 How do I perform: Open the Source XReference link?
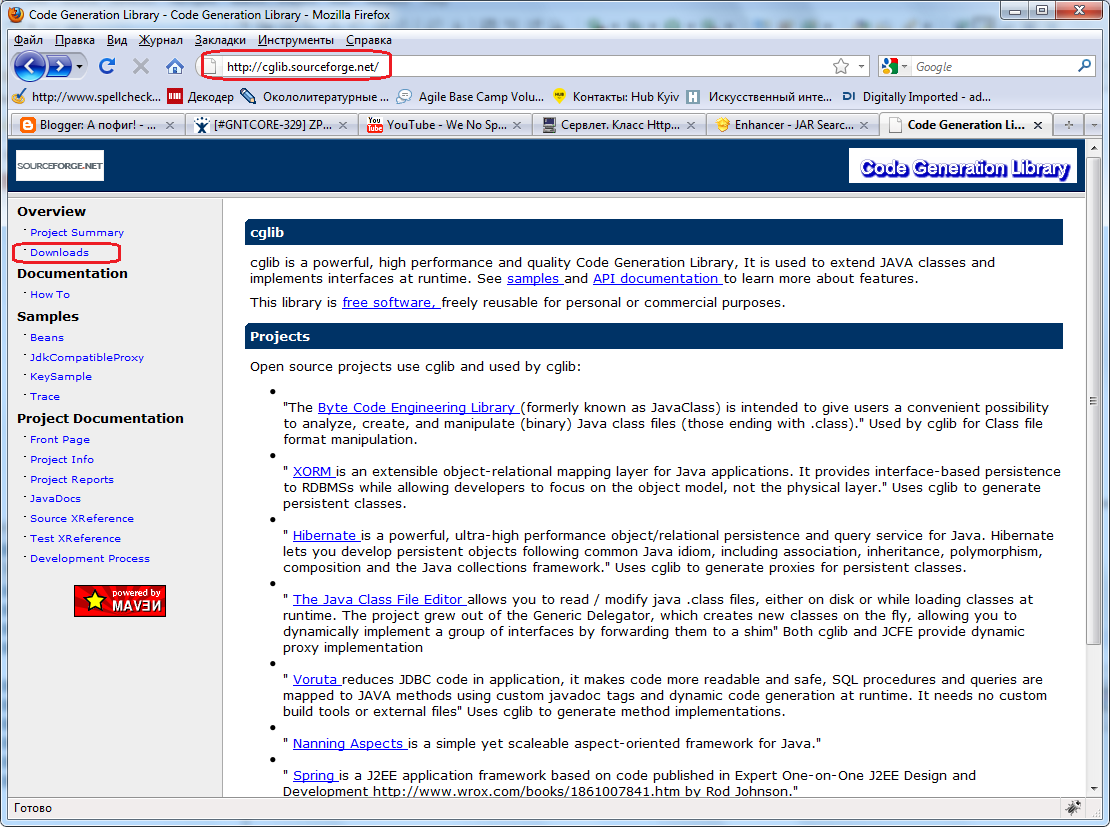point(81,518)
